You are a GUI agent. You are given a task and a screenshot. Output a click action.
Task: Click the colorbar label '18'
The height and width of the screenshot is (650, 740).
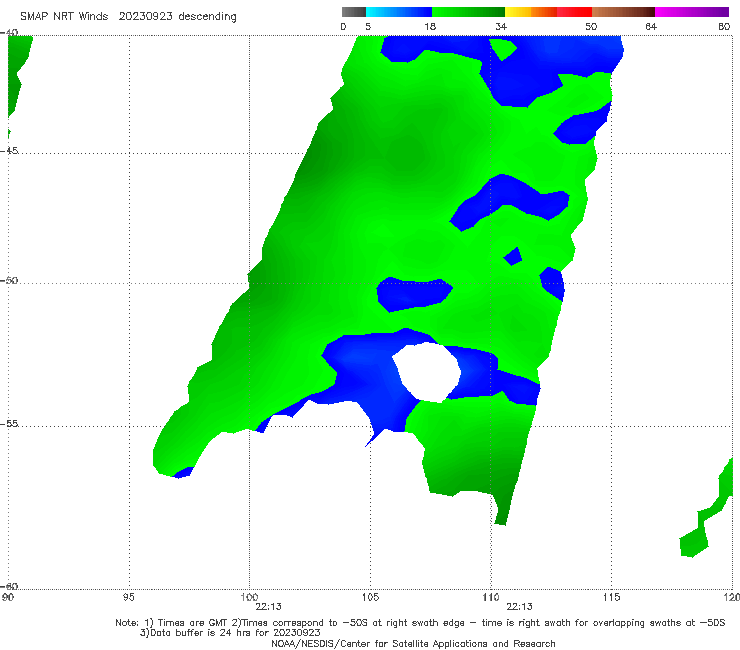coord(430,26)
